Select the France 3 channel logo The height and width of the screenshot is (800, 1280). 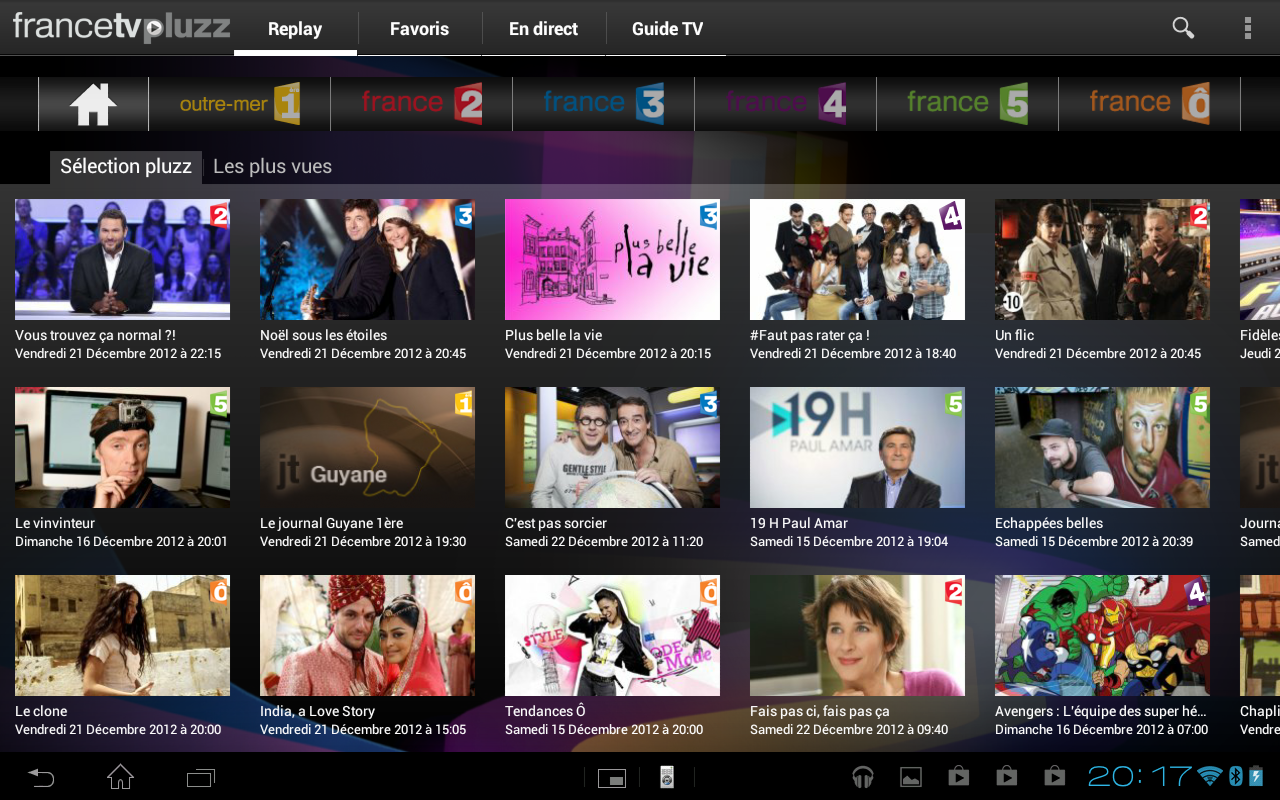pos(603,104)
